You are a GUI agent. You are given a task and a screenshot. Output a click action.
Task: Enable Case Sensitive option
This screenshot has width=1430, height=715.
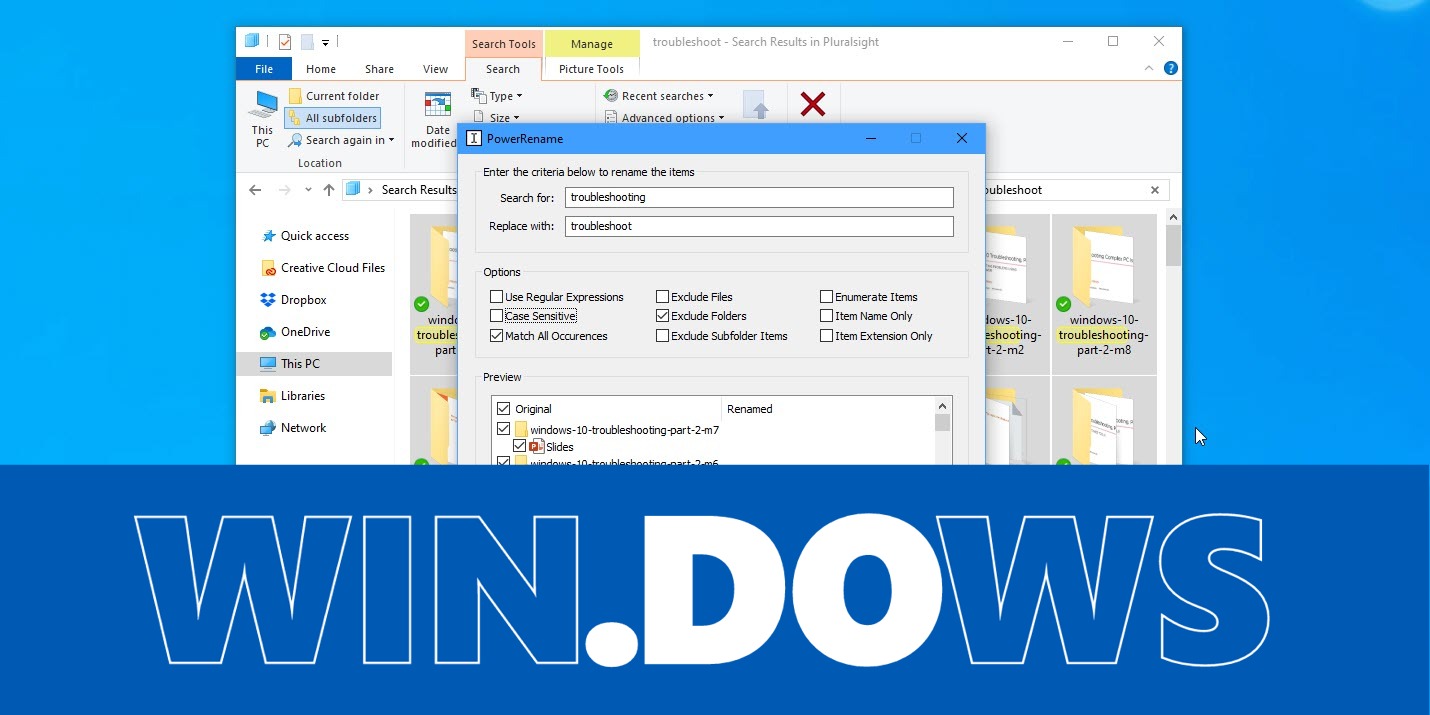pyautogui.click(x=496, y=316)
